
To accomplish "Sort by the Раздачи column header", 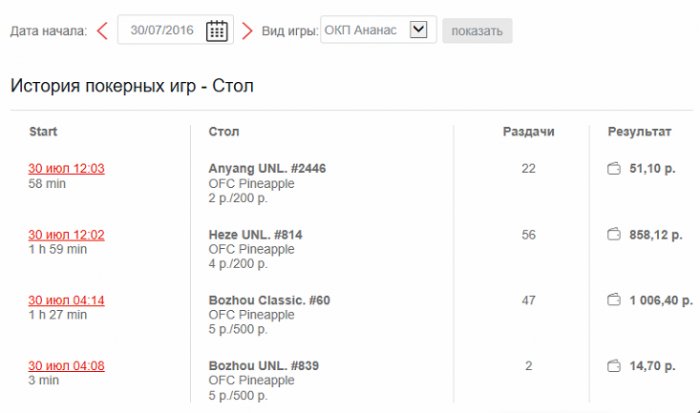I will click(x=528, y=132).
